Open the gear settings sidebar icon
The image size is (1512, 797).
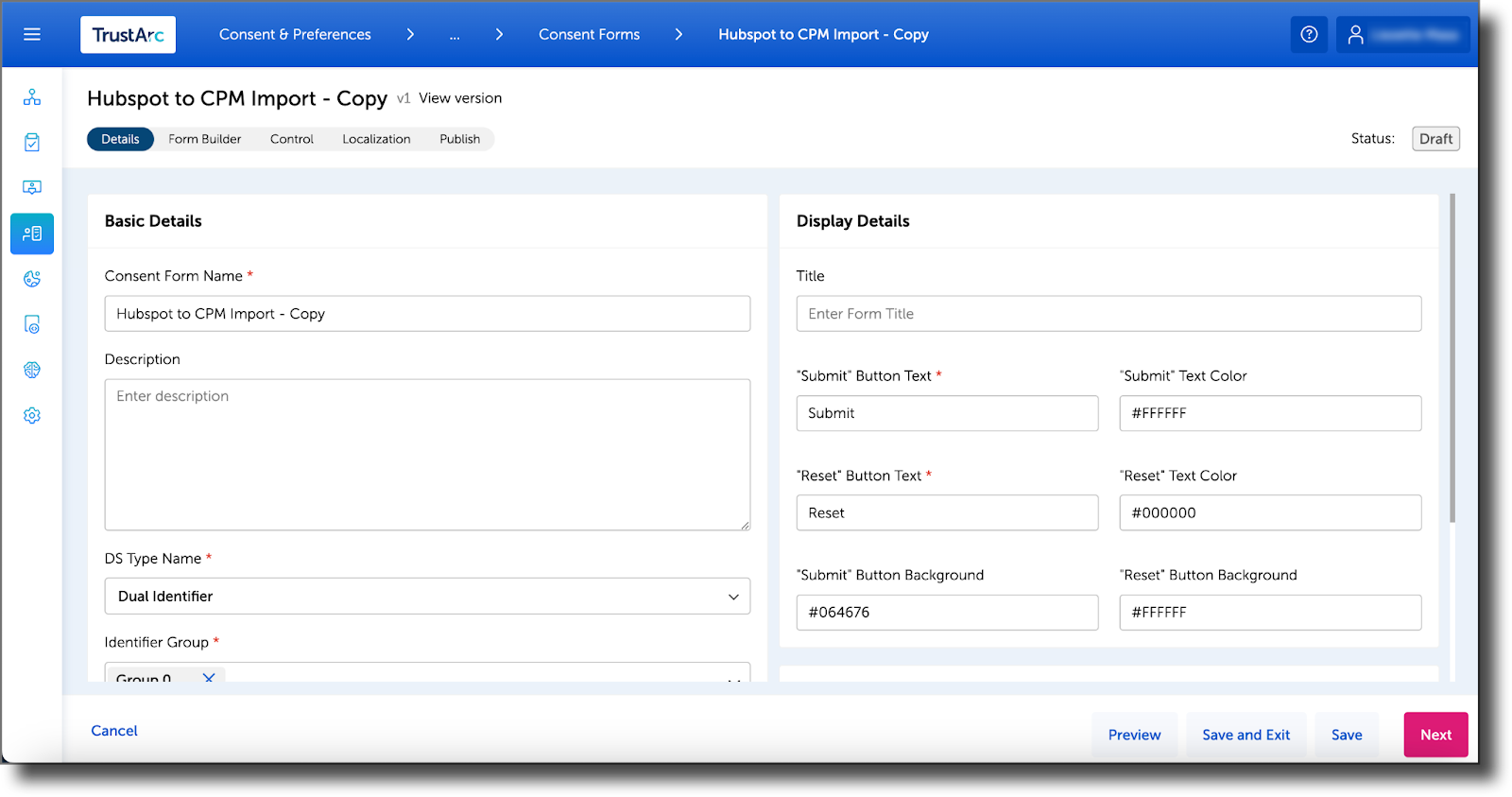click(x=32, y=415)
